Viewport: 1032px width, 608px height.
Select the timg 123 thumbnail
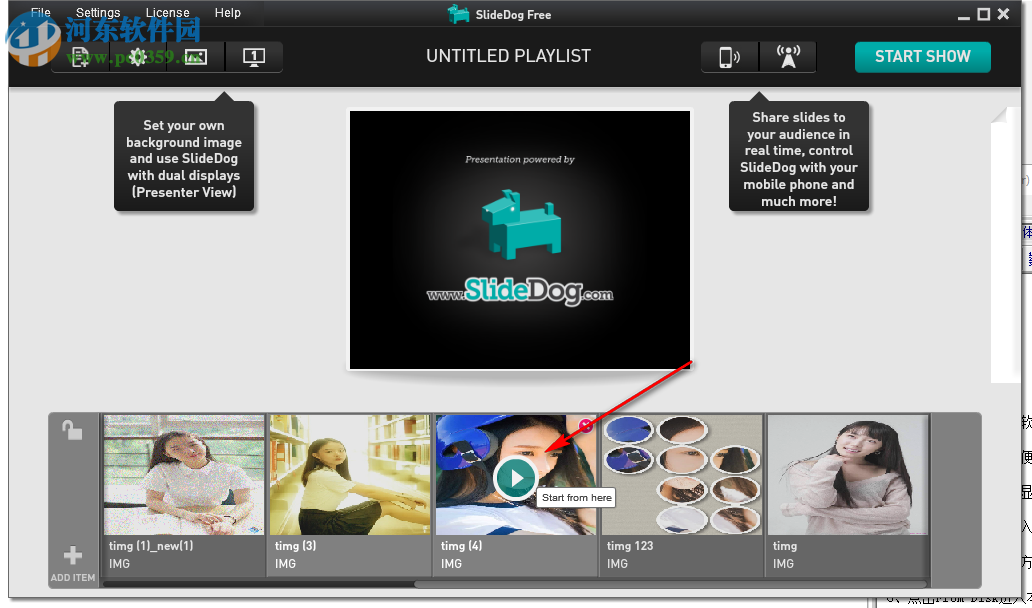(682, 474)
